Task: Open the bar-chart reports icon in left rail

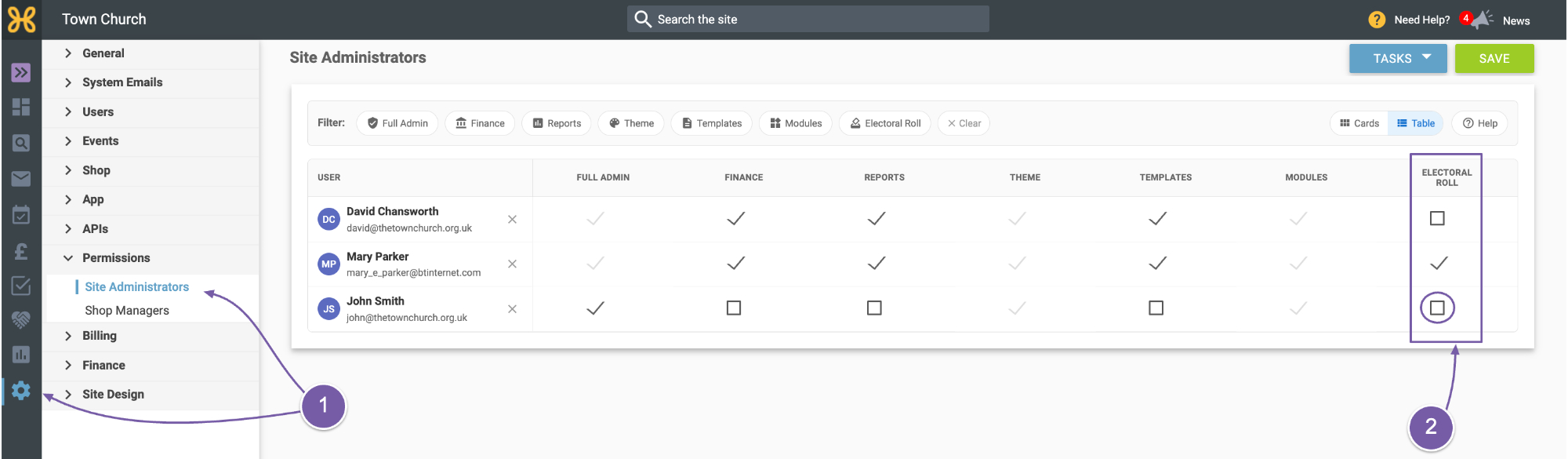Action: [21, 355]
